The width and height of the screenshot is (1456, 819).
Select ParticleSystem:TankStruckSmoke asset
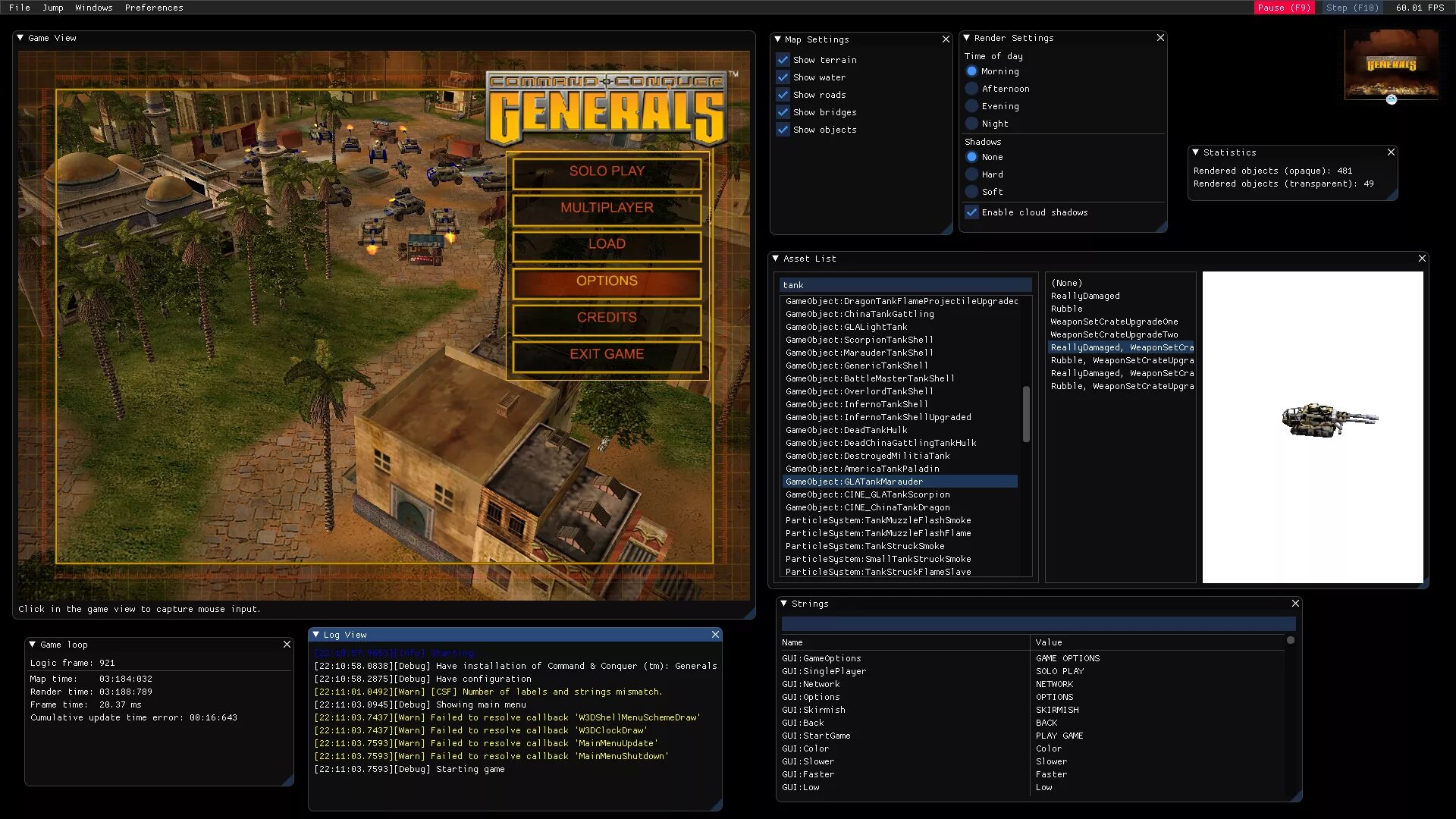tap(900, 546)
